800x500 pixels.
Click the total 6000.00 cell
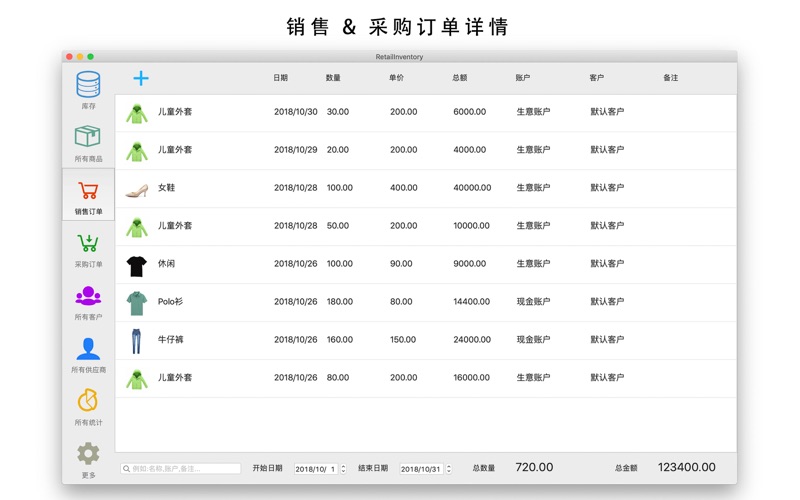point(469,112)
